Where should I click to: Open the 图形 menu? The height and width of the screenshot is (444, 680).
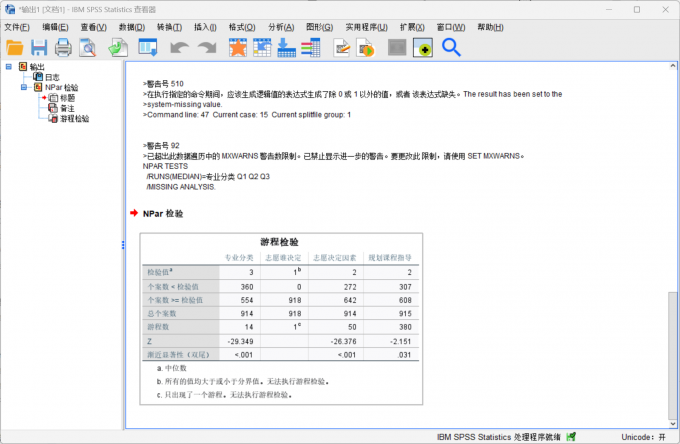click(x=320, y=27)
